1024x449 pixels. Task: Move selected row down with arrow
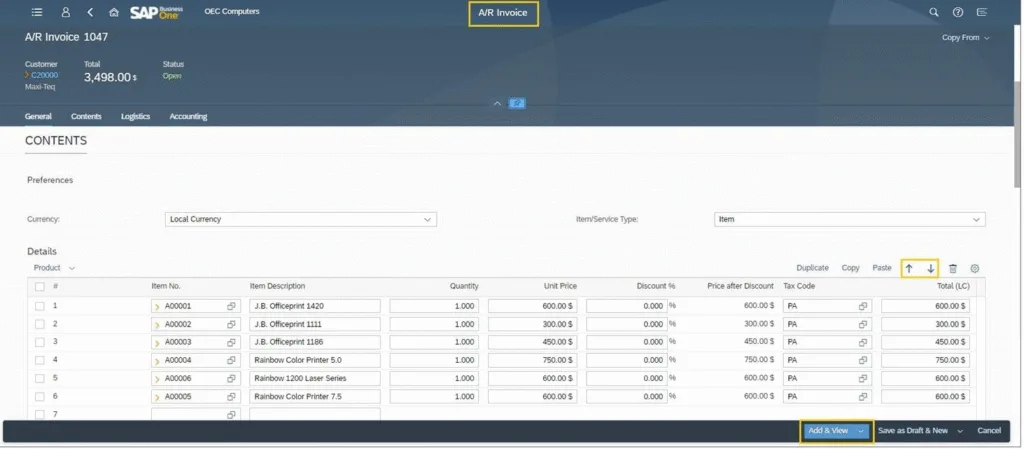tap(931, 268)
